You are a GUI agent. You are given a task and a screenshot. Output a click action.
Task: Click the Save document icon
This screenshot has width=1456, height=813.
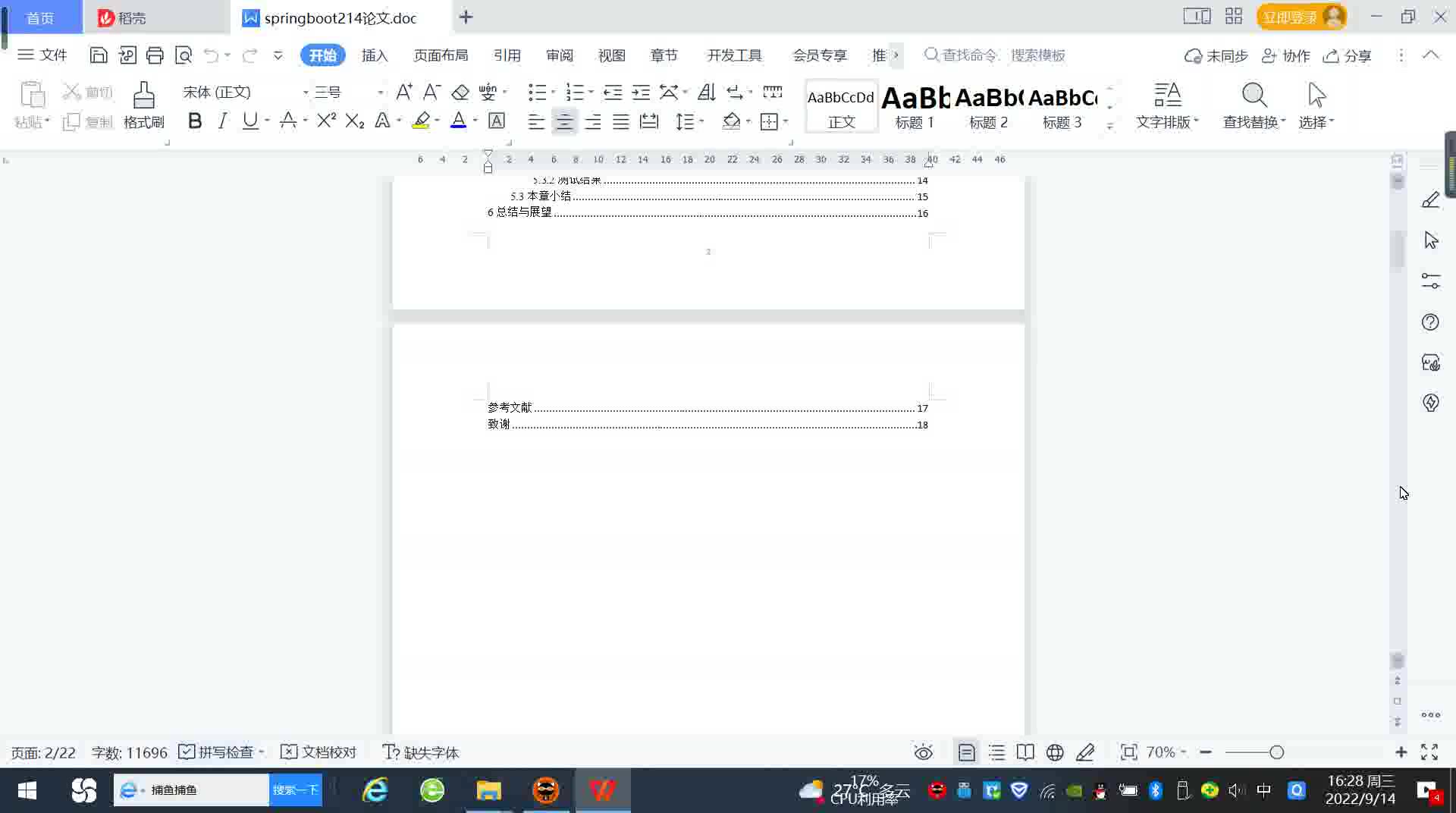[x=98, y=55]
